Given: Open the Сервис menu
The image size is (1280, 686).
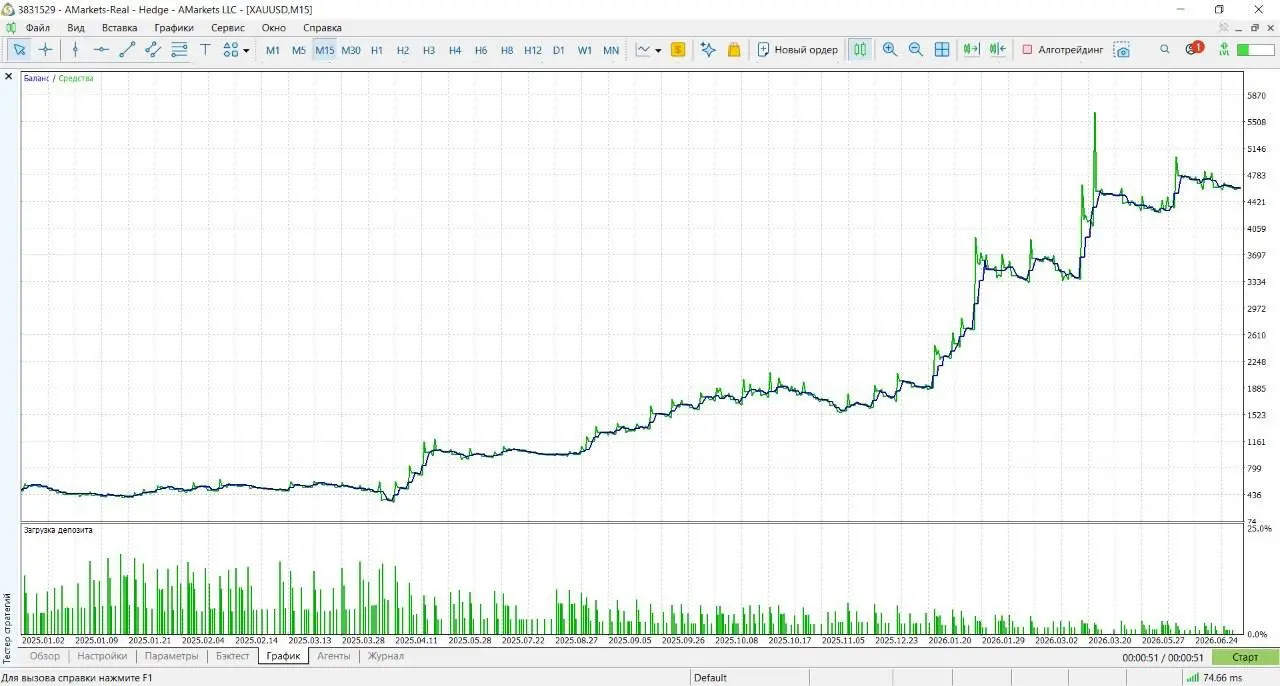Looking at the screenshot, I should click(x=228, y=28).
